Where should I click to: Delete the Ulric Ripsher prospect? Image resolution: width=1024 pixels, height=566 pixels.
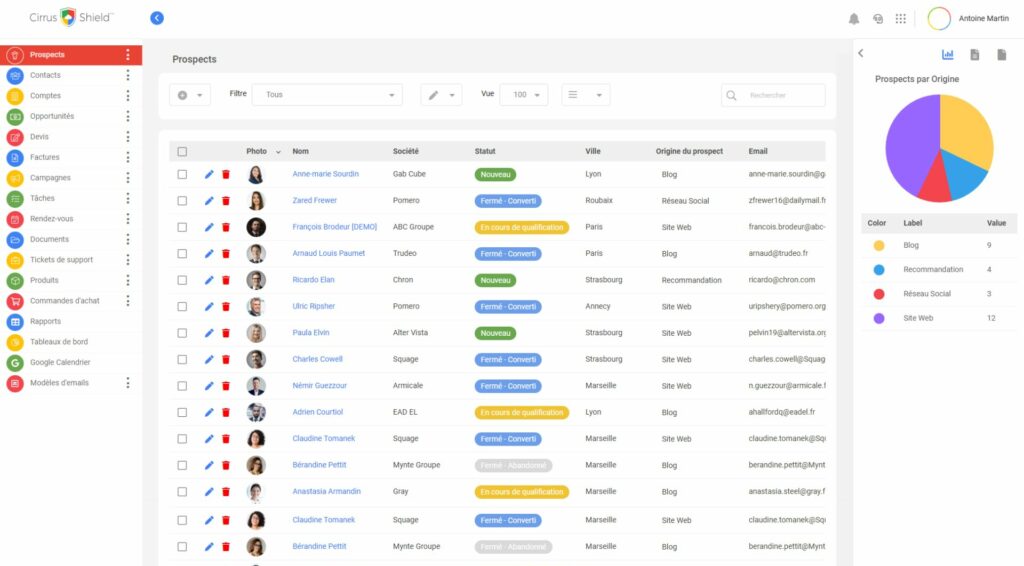226,307
